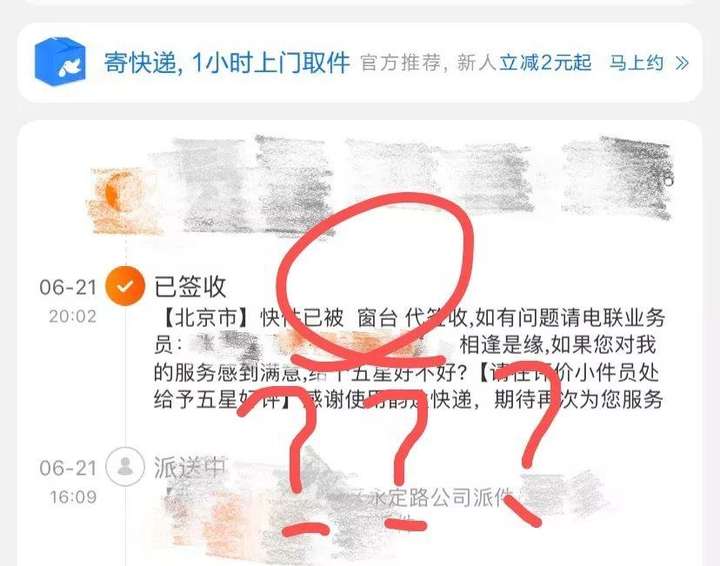Select the 永定路公司派件 delivery text
Screen dimensions: 720x566
point(441,498)
